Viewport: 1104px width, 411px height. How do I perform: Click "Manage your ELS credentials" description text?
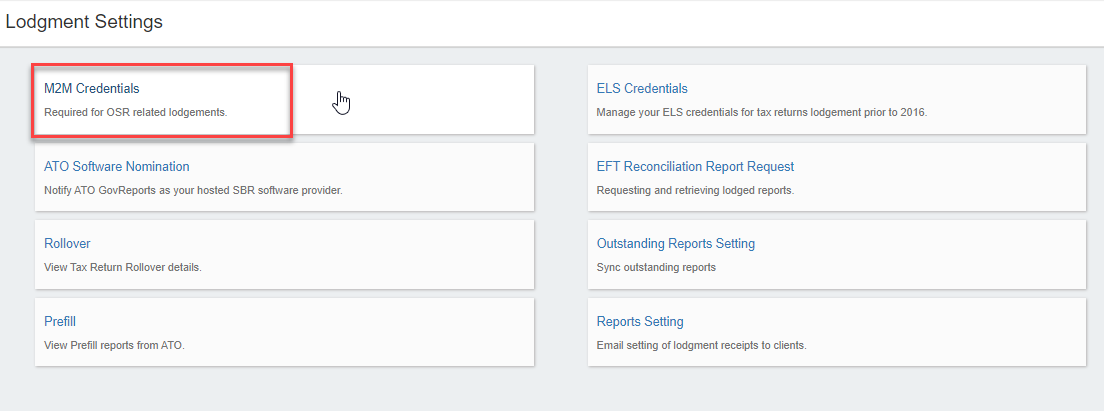coord(761,112)
